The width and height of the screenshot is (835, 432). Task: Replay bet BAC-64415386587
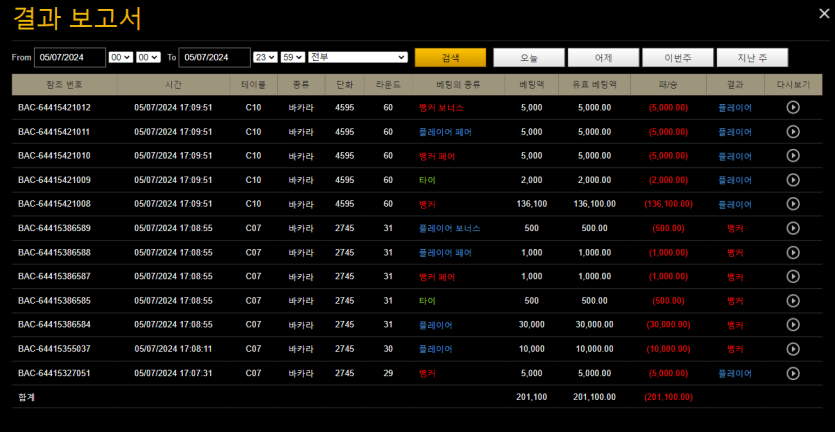pyautogui.click(x=793, y=276)
